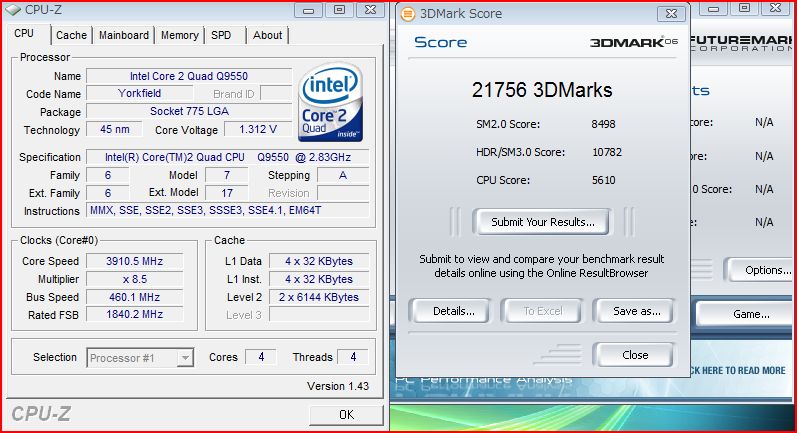
Task: Open the Memory tab
Action: (179, 35)
